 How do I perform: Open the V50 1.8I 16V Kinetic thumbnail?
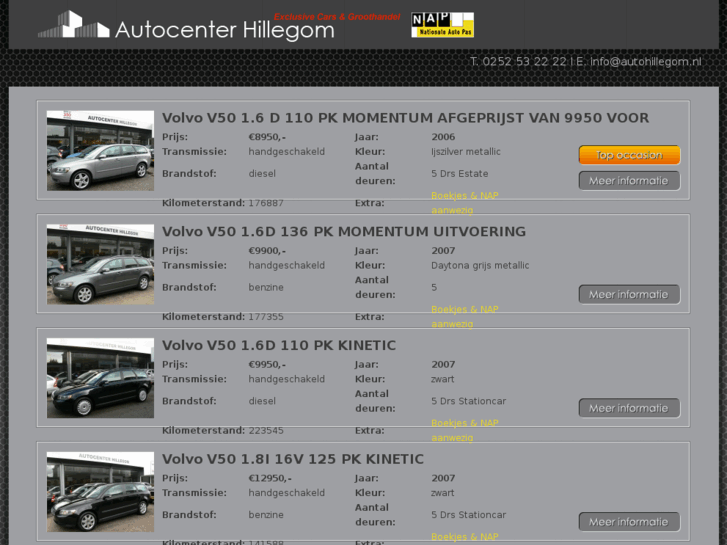click(100, 491)
